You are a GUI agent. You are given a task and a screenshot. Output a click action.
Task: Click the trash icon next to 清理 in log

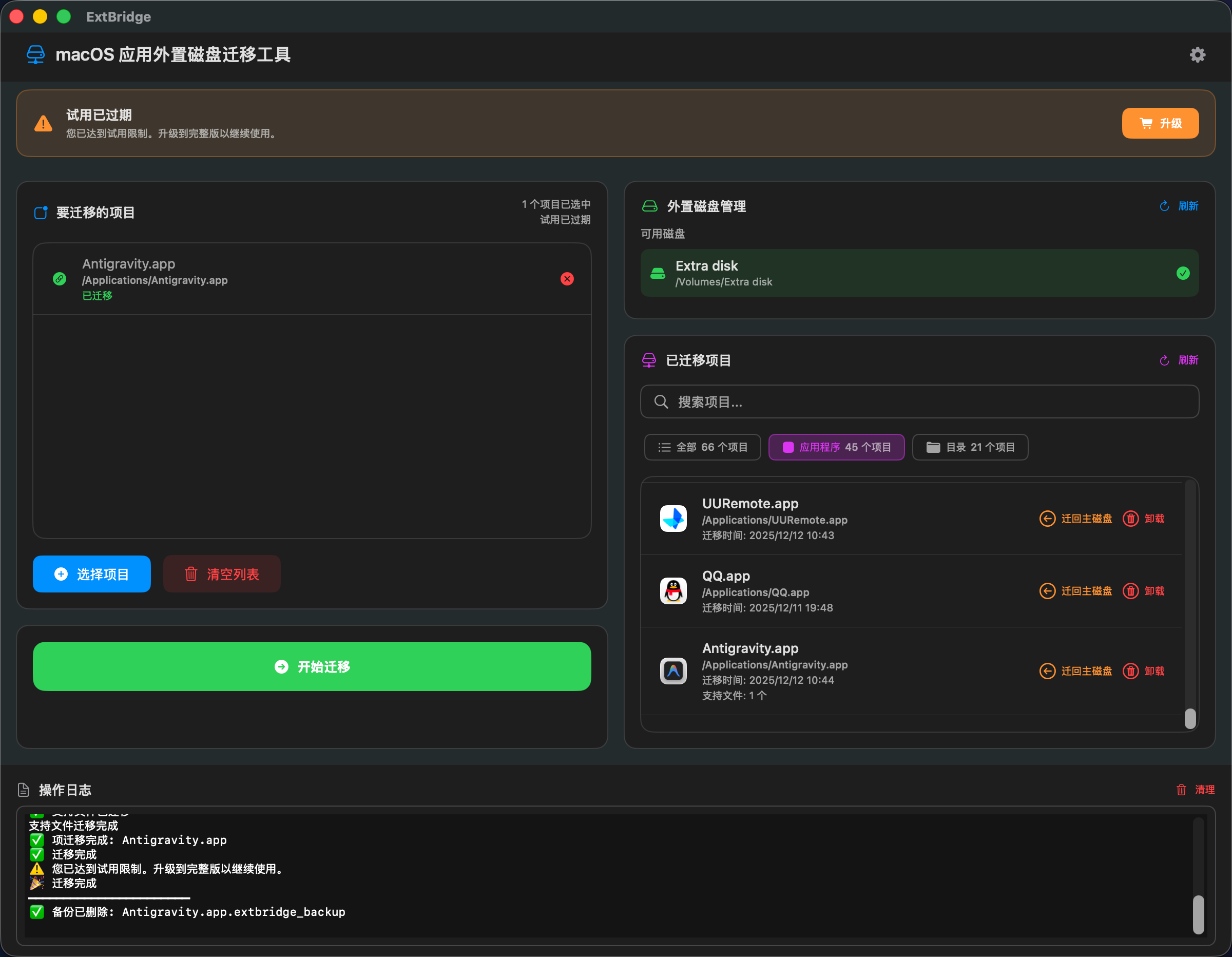pyautogui.click(x=1181, y=790)
